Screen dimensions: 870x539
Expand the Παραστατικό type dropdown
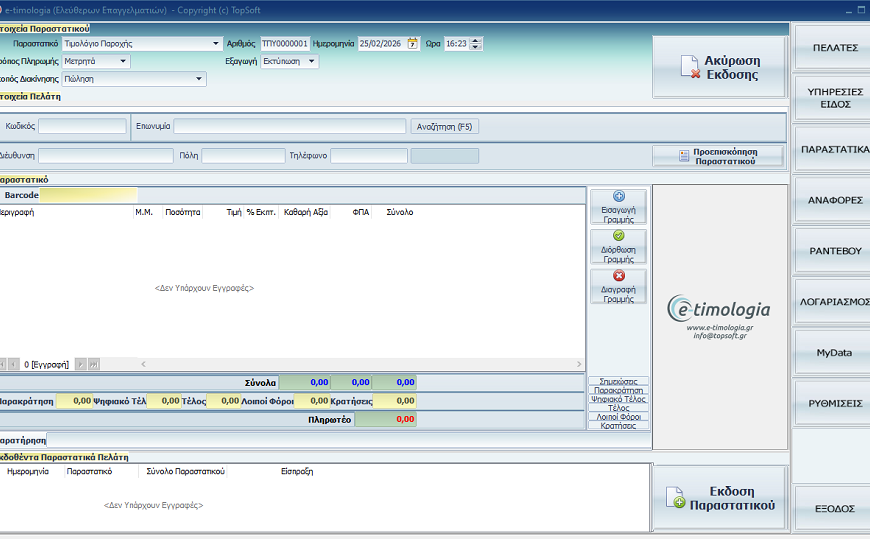[x=217, y=44]
